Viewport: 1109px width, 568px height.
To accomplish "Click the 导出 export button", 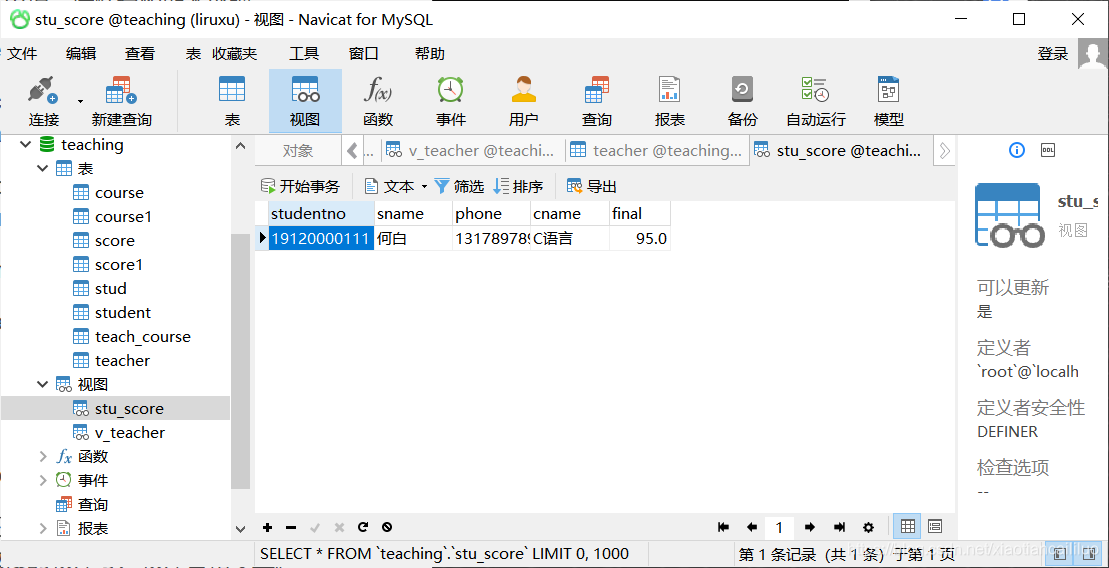I will click(592, 187).
